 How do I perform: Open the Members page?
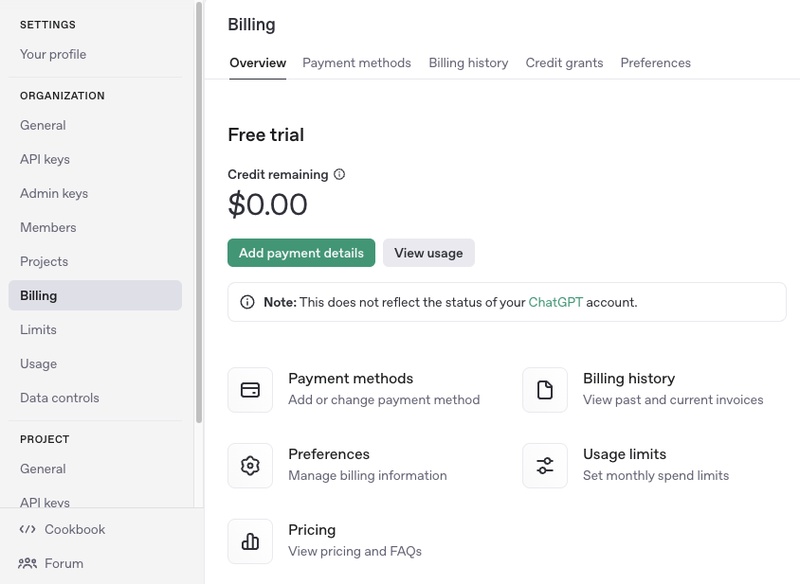[48, 227]
